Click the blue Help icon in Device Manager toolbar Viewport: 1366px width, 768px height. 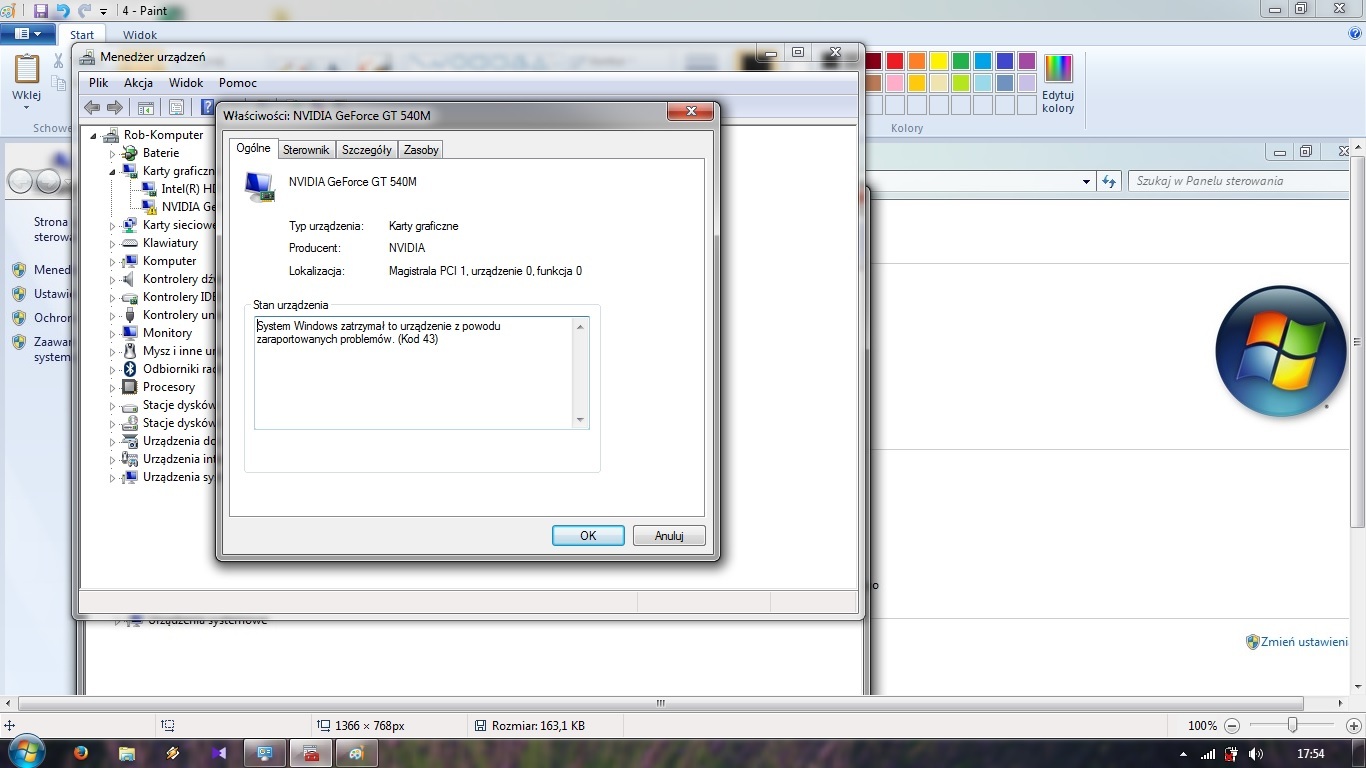pos(207,107)
